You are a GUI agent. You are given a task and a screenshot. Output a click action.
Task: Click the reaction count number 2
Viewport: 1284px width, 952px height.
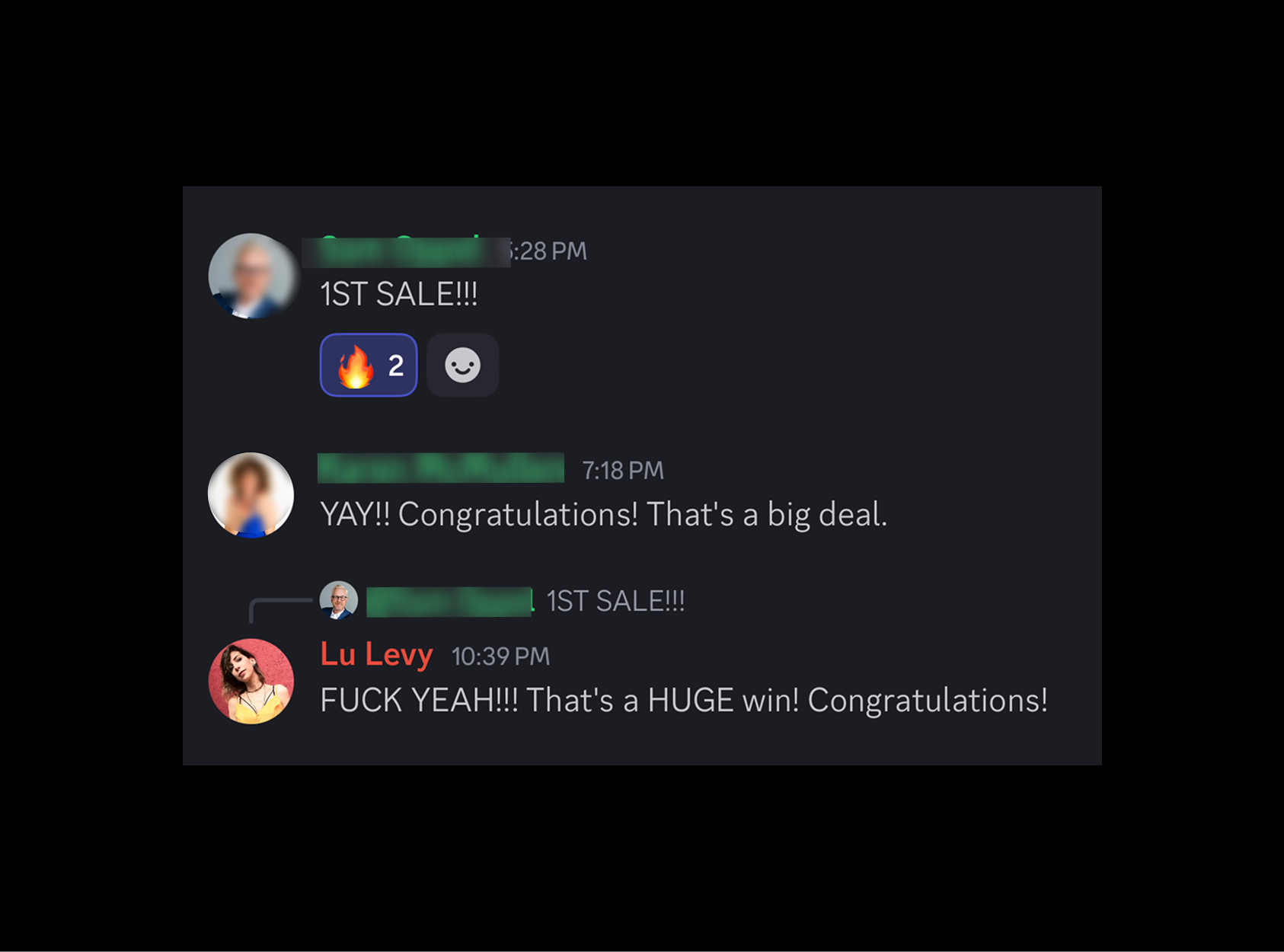(x=396, y=366)
